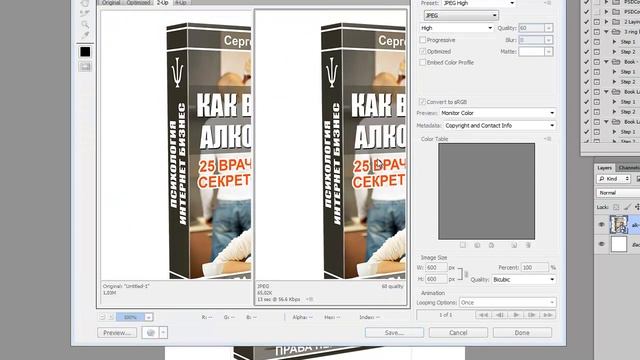Toggle Convert to sRGB checkbox
The width and height of the screenshot is (640, 360).
(422, 102)
